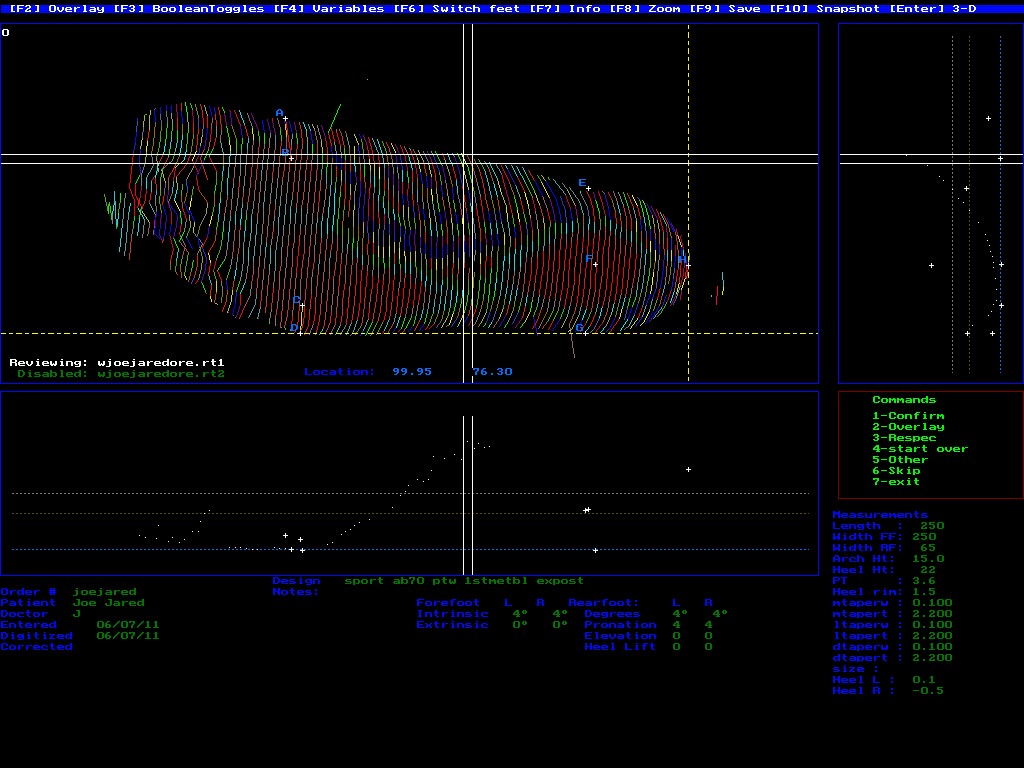
Task: Click the Rearfoot Pronation right value 4
Action: coord(709,625)
